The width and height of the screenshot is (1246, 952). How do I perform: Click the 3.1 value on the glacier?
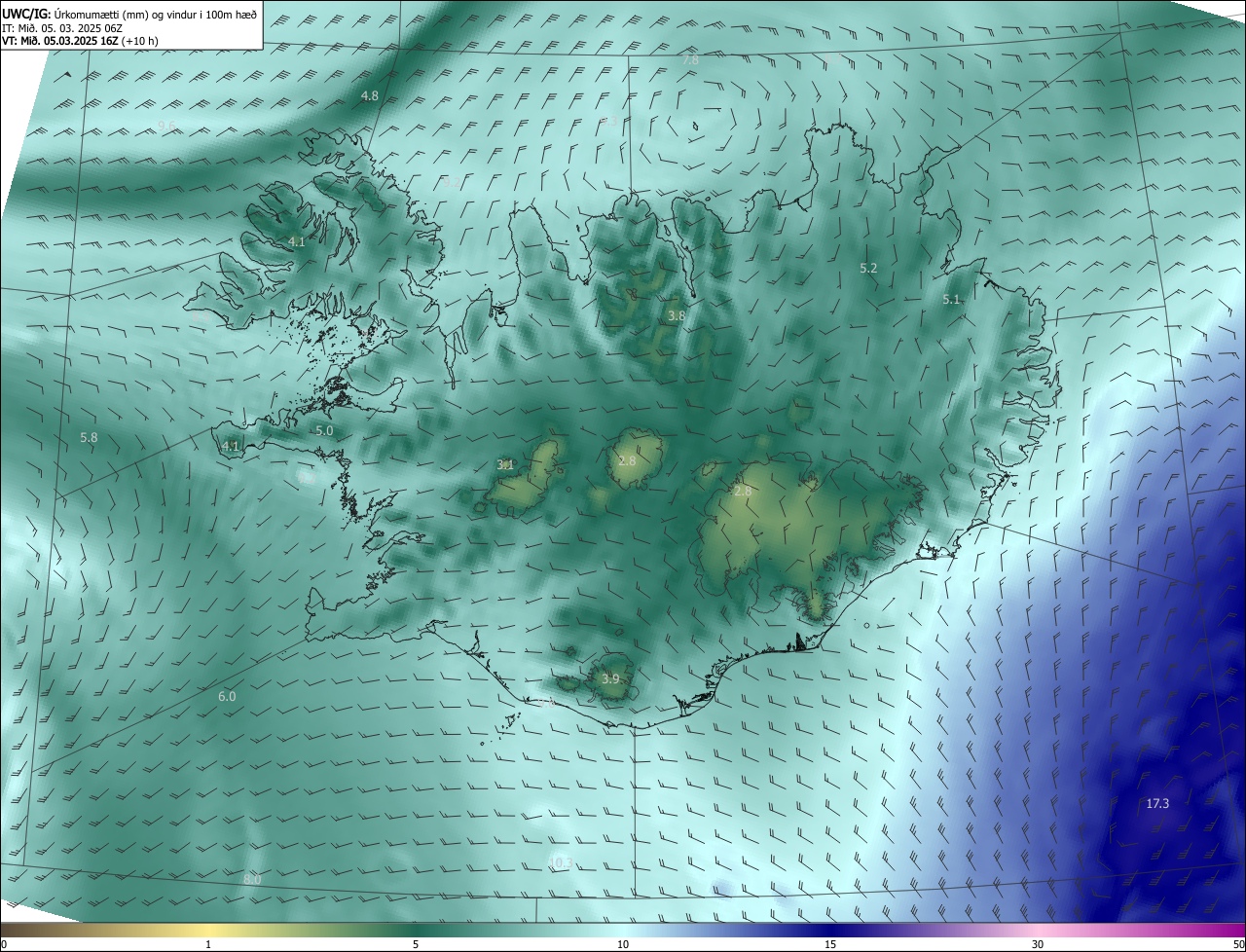(x=505, y=465)
